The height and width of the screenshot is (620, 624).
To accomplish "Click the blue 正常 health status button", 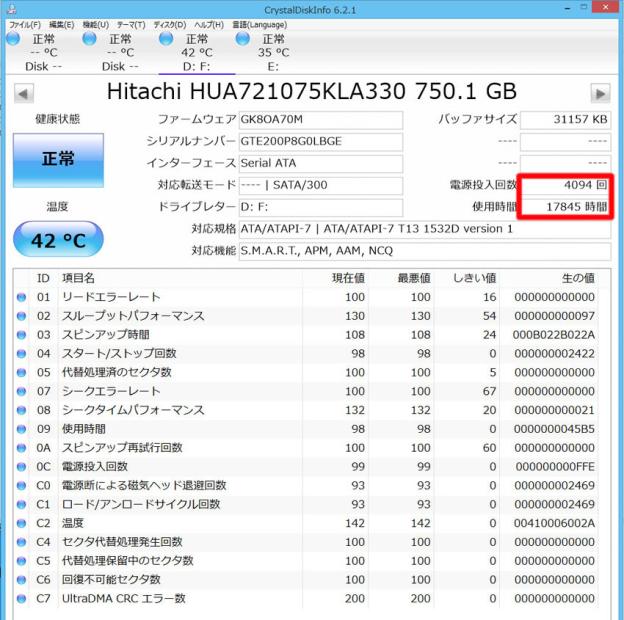I will tap(58, 160).
